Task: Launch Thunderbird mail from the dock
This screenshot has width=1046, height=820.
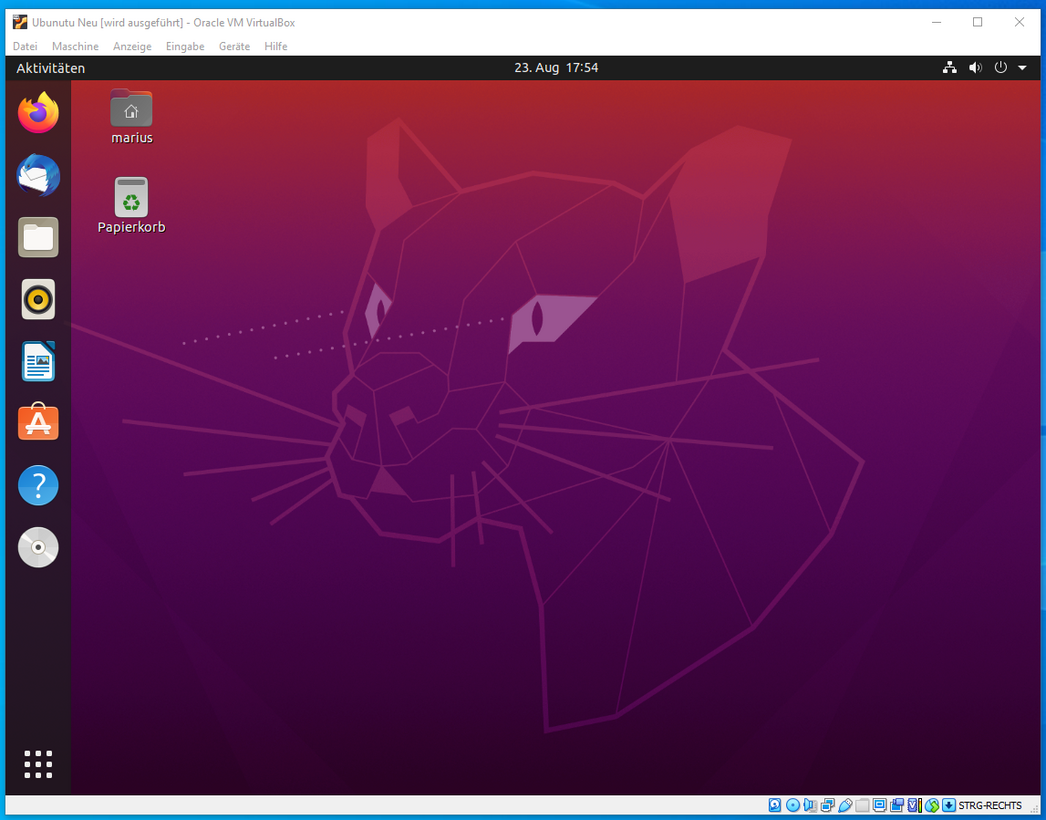Action: pos(38,176)
